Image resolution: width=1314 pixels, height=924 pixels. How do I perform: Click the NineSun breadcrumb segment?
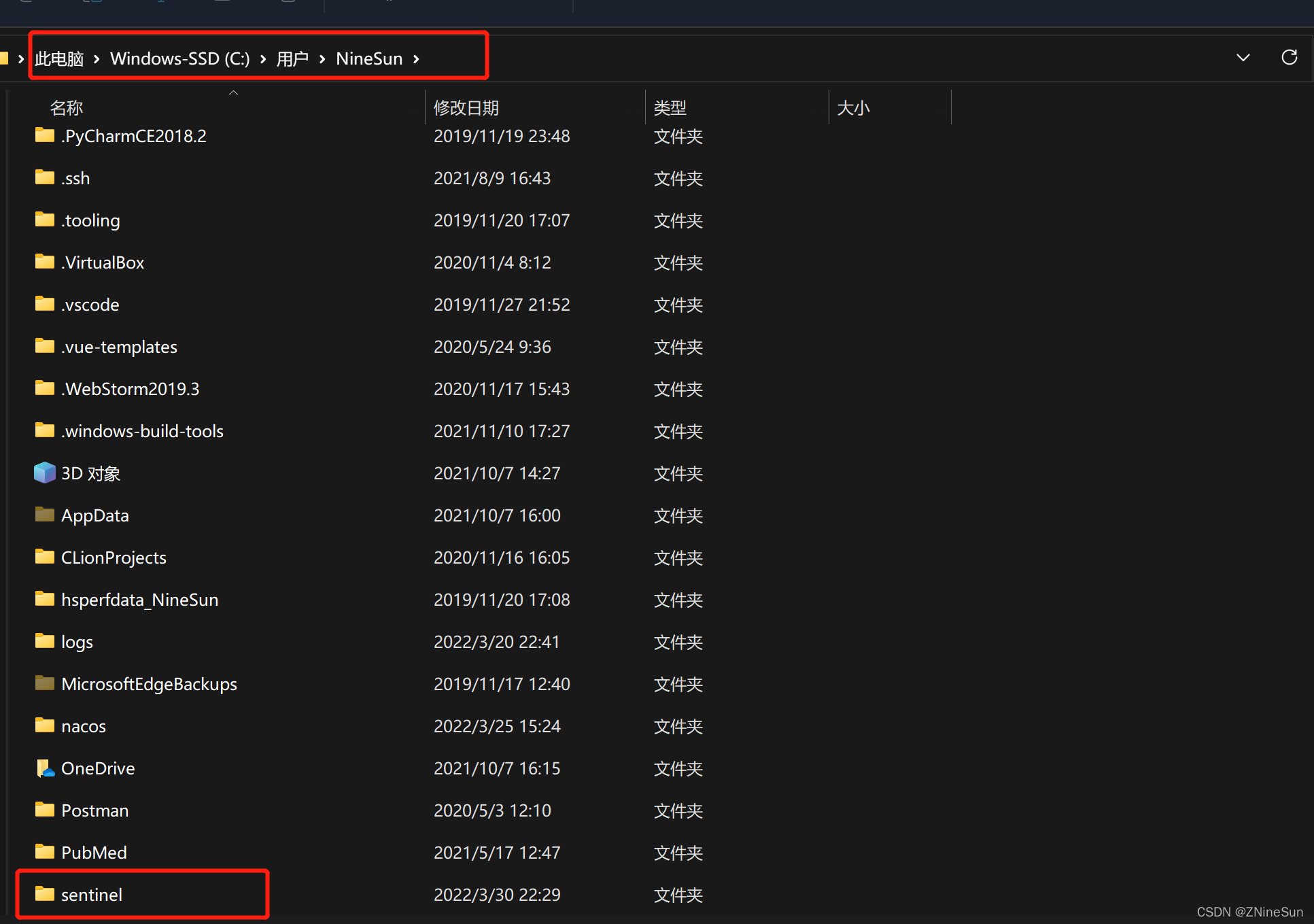point(369,59)
